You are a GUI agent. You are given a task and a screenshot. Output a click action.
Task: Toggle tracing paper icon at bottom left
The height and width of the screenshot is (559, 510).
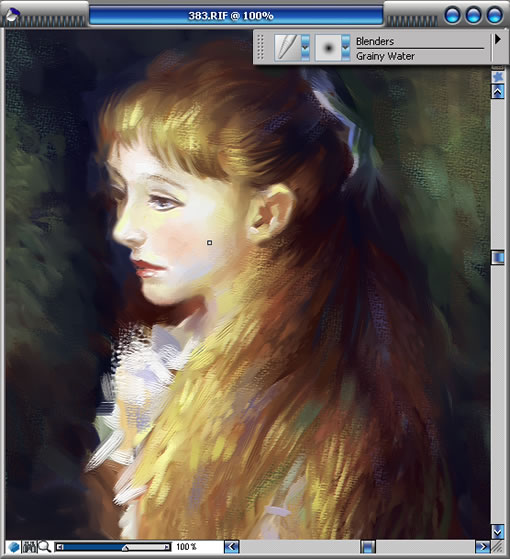(x=29, y=547)
